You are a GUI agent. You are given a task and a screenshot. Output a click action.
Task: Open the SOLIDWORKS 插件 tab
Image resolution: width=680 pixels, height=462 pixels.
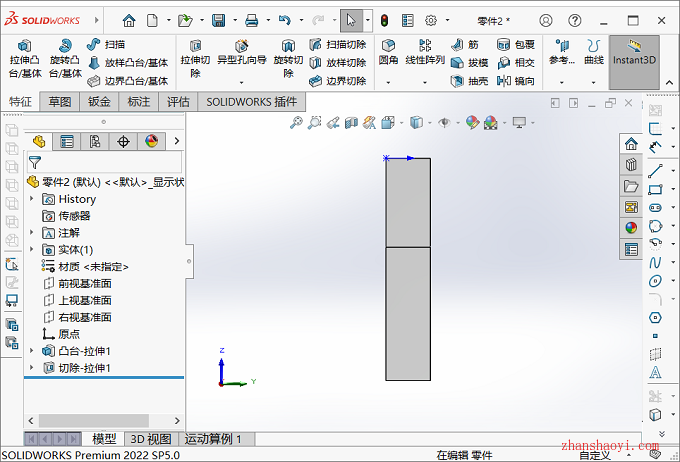pyautogui.click(x=252, y=102)
